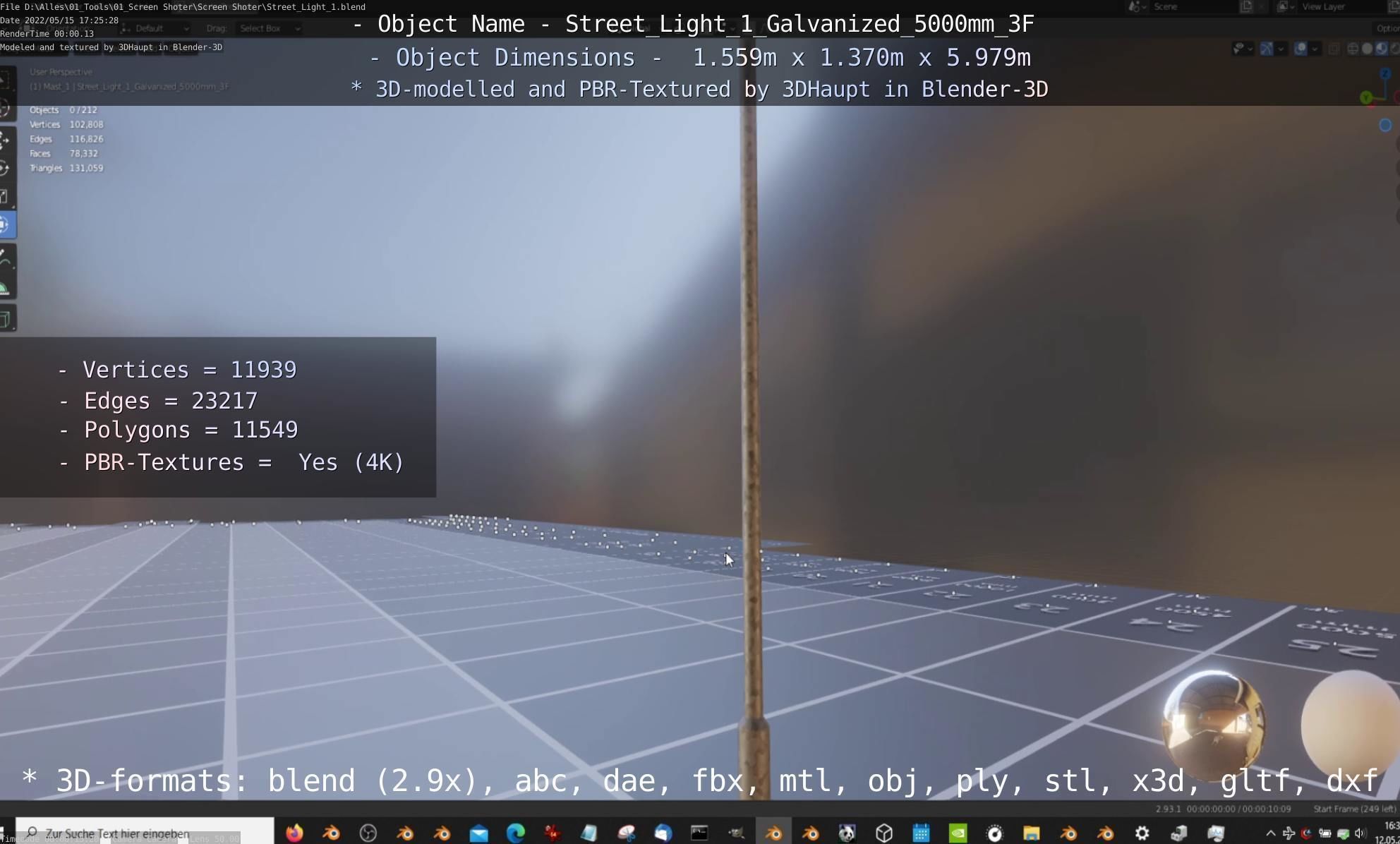Open File Explorer from the taskbar
This screenshot has height=844, width=1400.
[x=1032, y=833]
